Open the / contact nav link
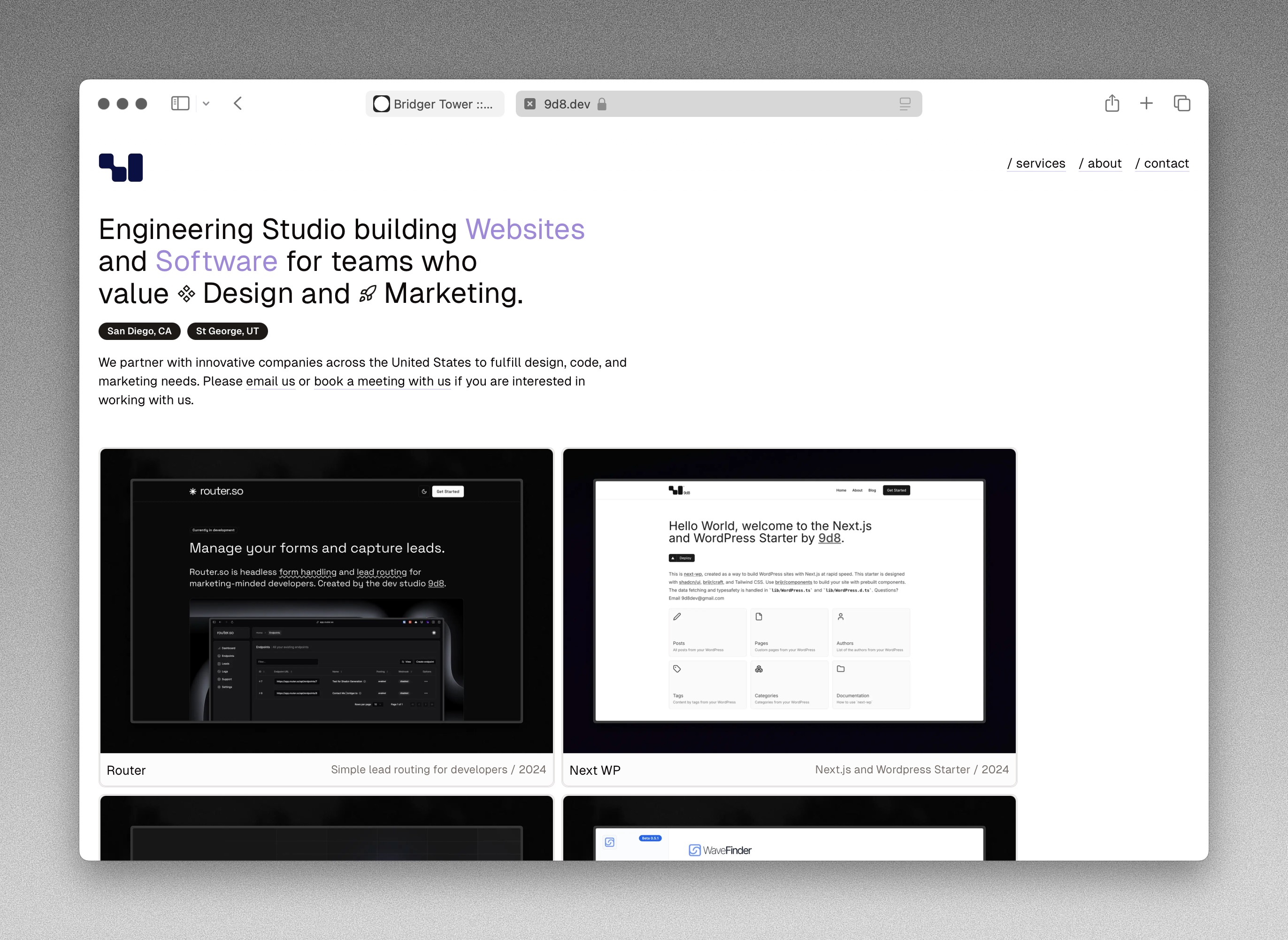 point(1162,163)
